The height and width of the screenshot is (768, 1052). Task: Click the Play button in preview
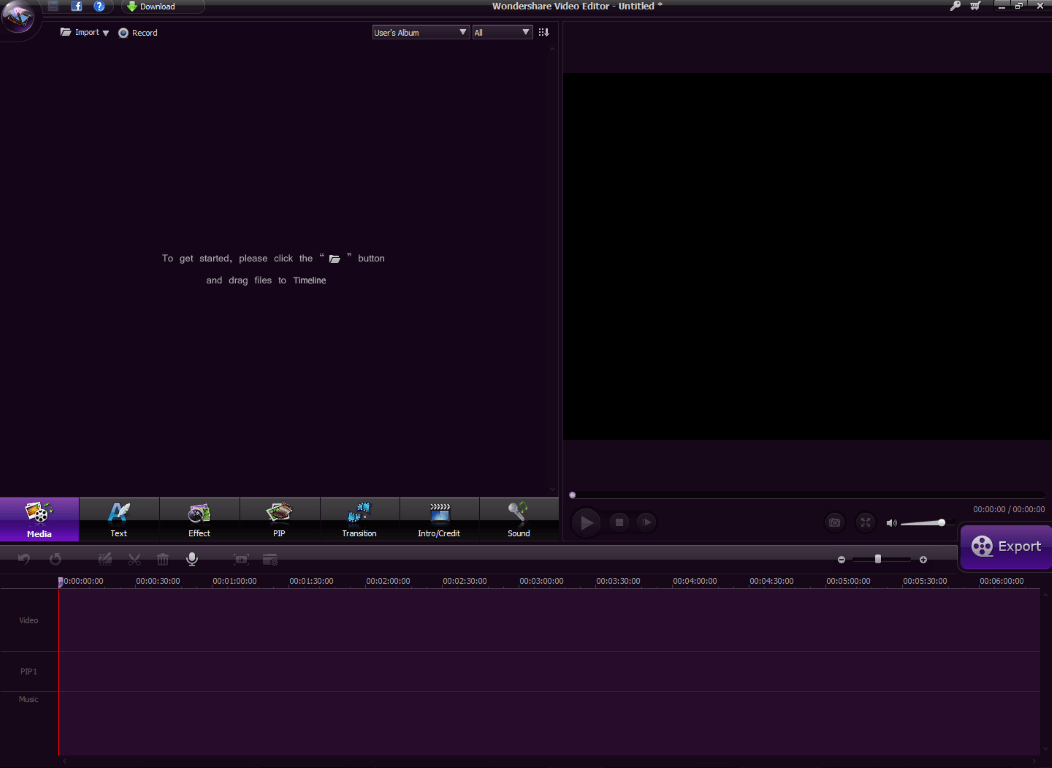click(x=586, y=522)
